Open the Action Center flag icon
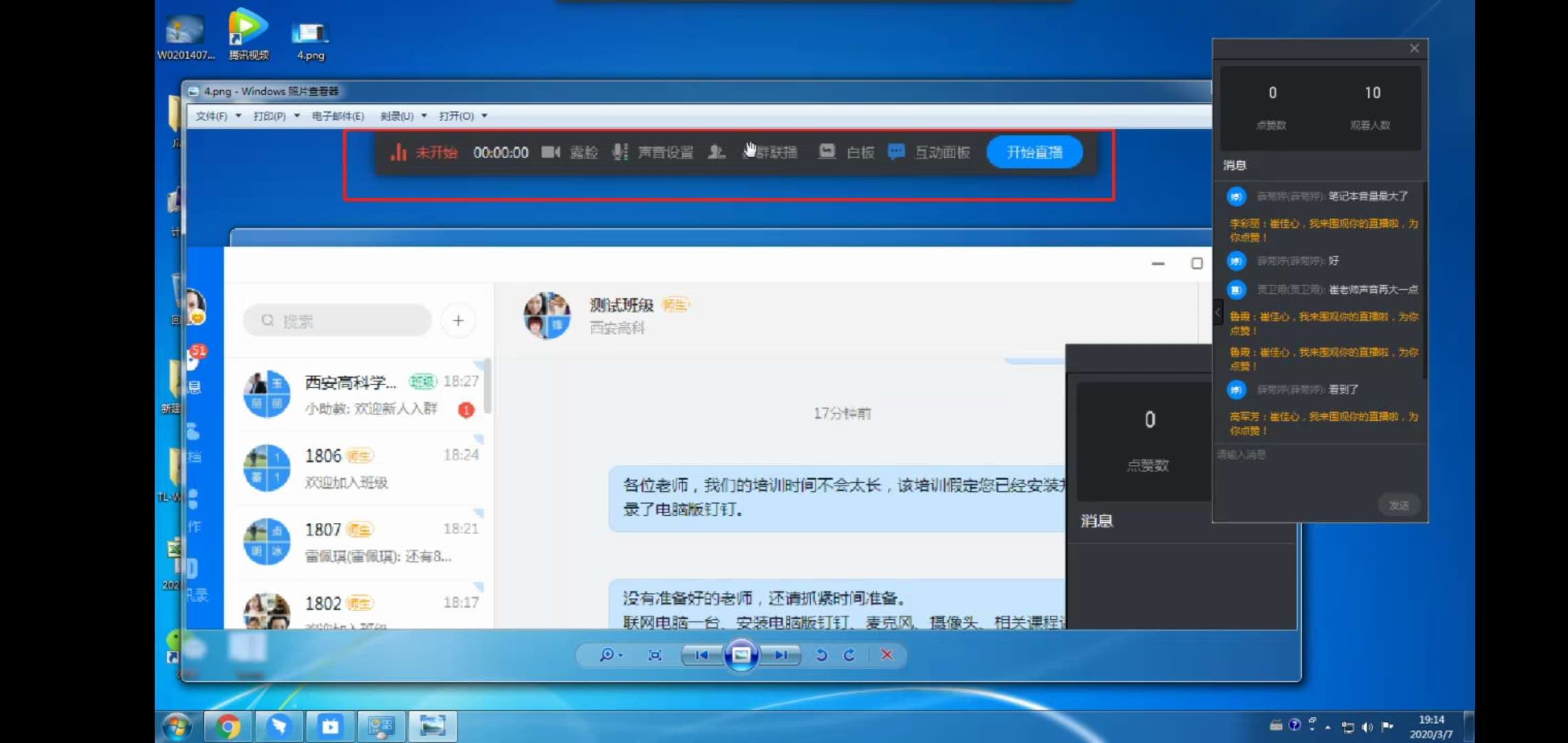 click(x=1387, y=726)
